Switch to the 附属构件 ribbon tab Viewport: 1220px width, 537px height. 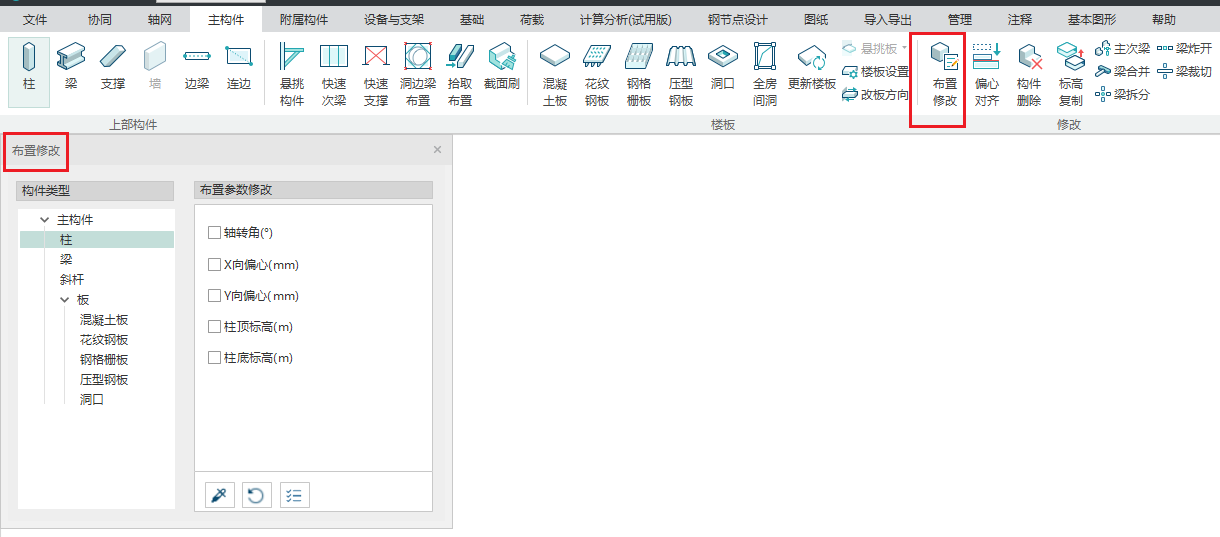303,20
